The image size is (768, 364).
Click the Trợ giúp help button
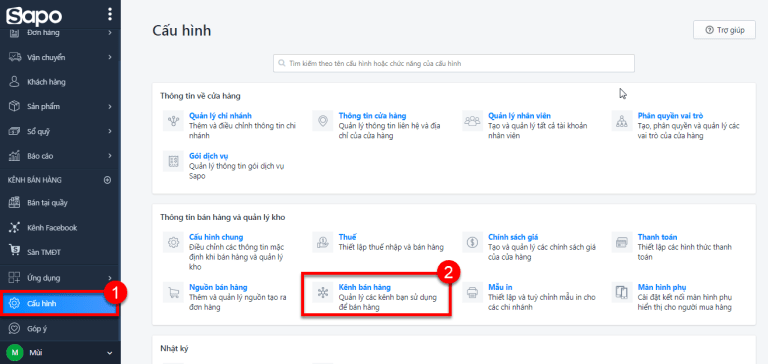[x=724, y=30]
